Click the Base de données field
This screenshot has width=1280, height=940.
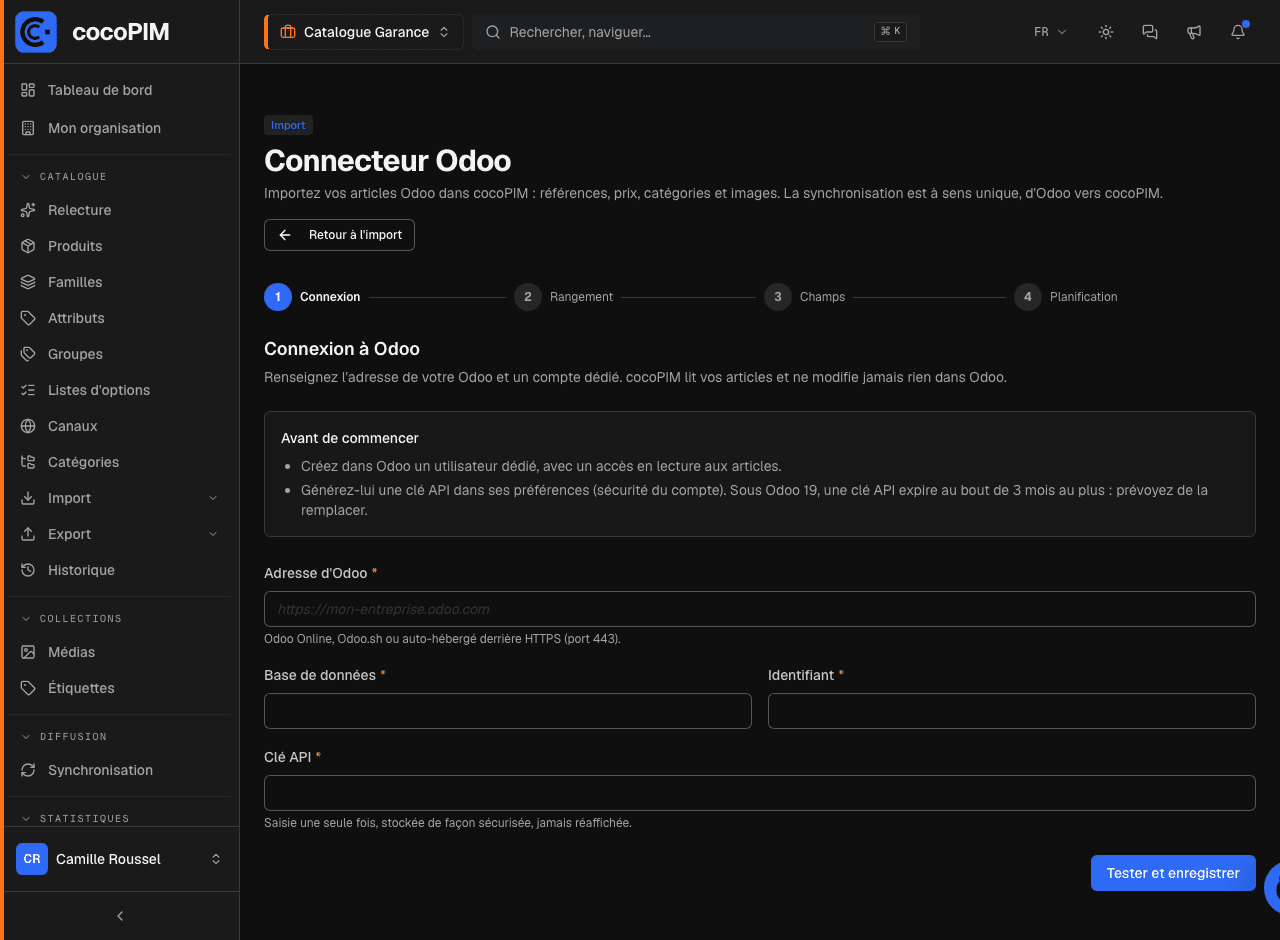(508, 711)
